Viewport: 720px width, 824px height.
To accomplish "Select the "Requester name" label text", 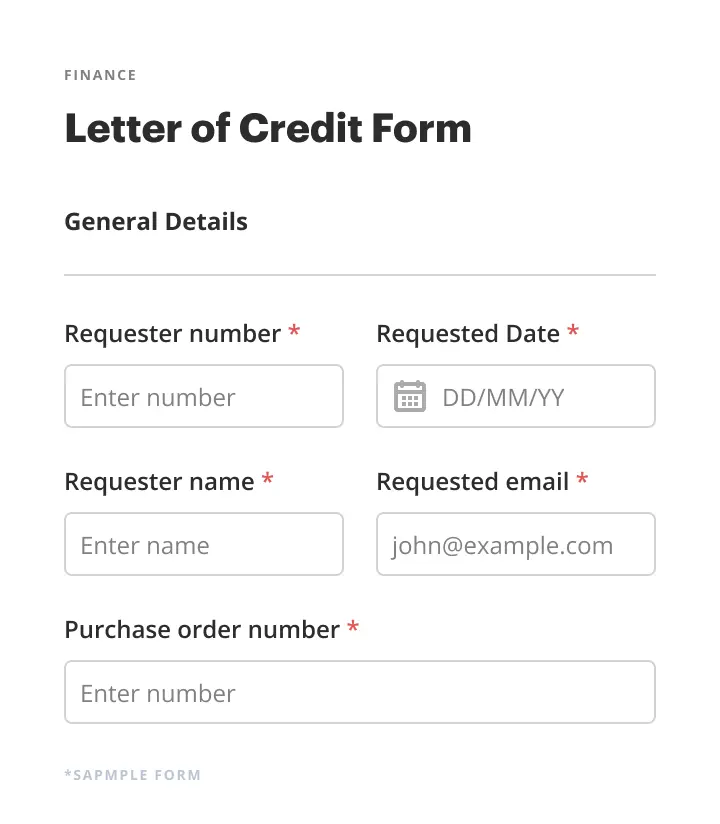I will (x=159, y=482).
